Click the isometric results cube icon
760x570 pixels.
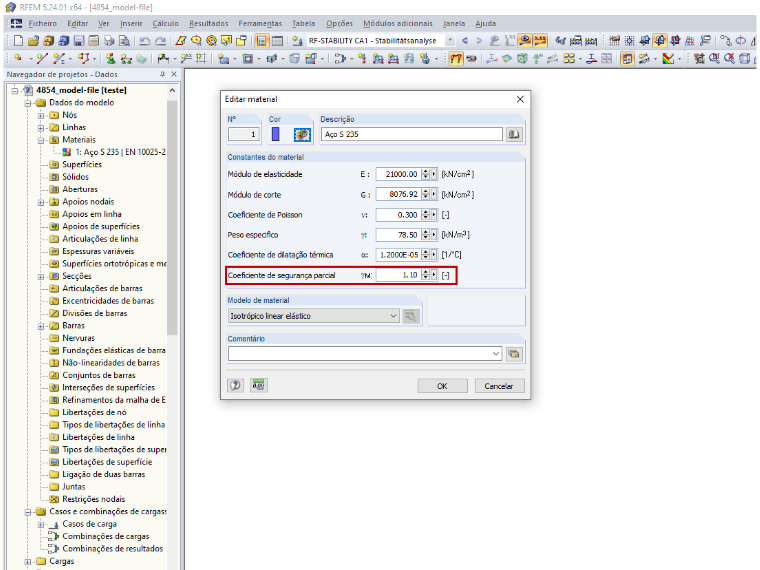click(522, 59)
